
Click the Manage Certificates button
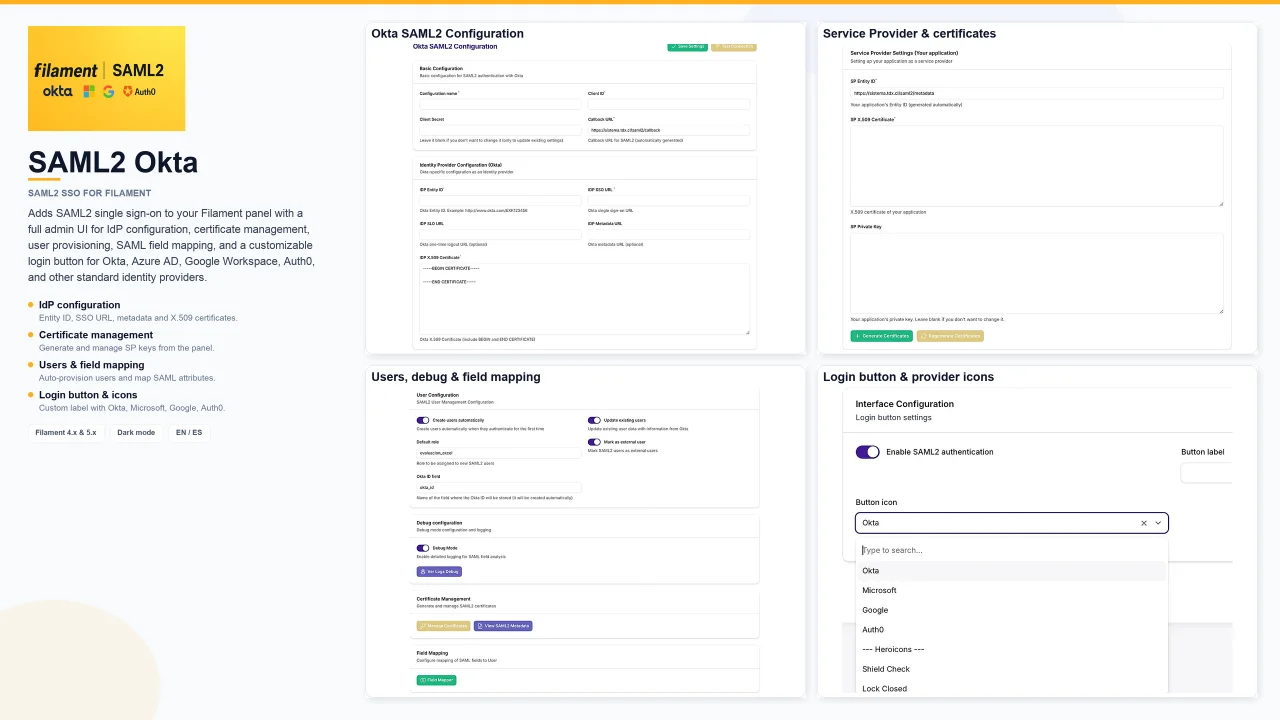(443, 626)
